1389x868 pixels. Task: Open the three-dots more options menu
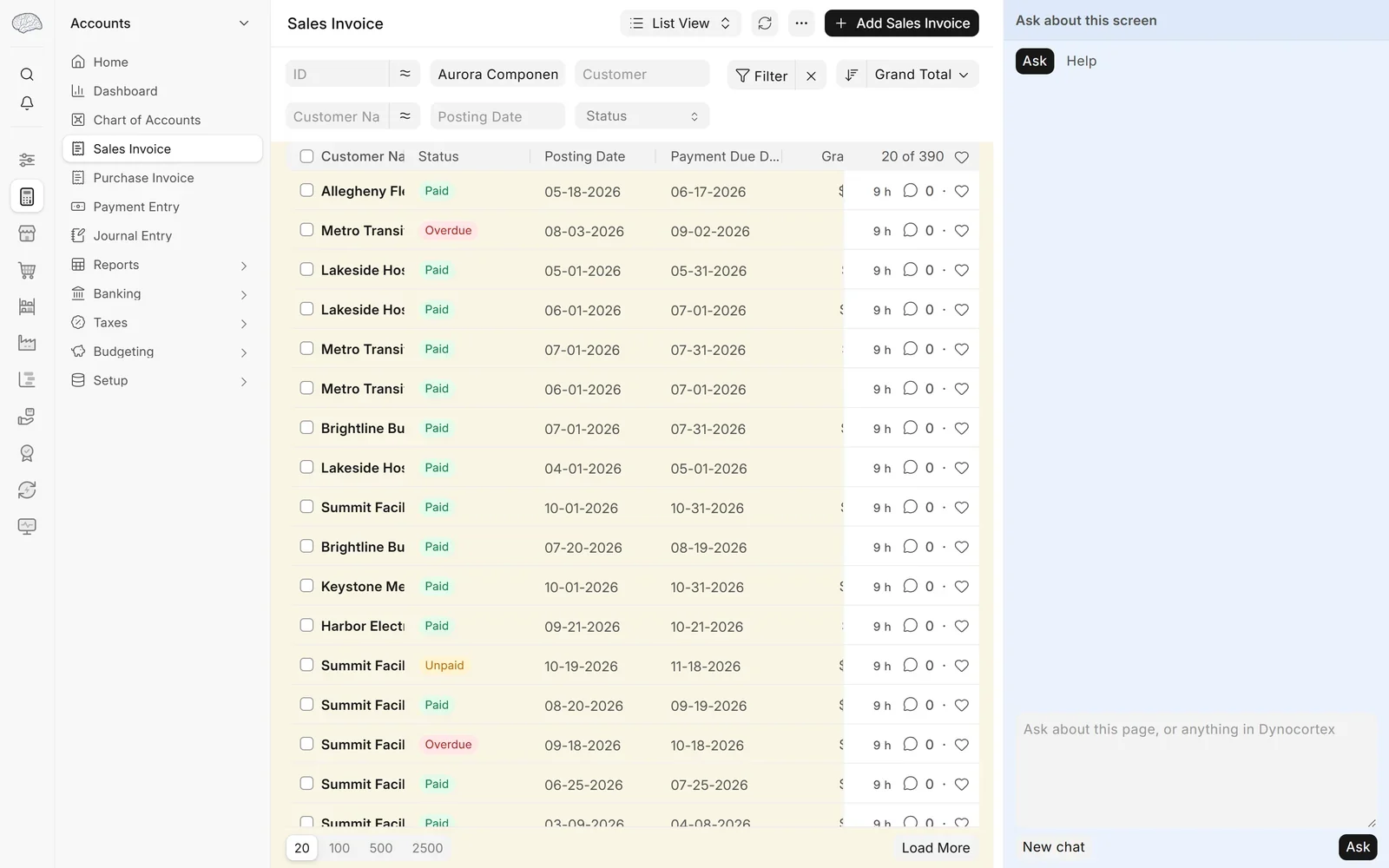point(801,23)
